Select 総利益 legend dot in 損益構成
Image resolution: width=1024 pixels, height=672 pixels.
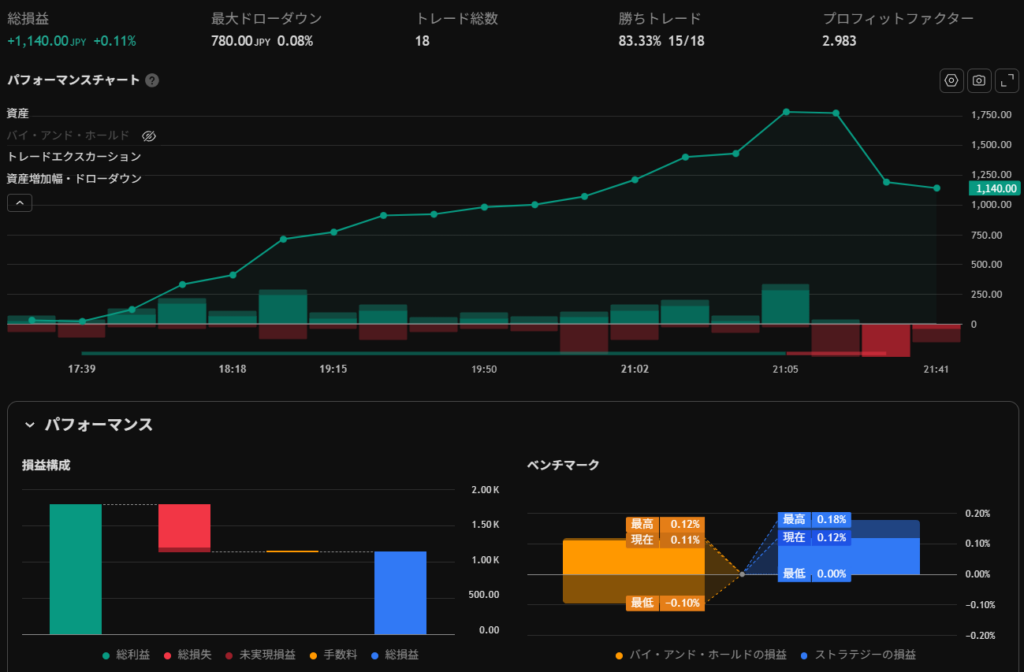(108, 655)
